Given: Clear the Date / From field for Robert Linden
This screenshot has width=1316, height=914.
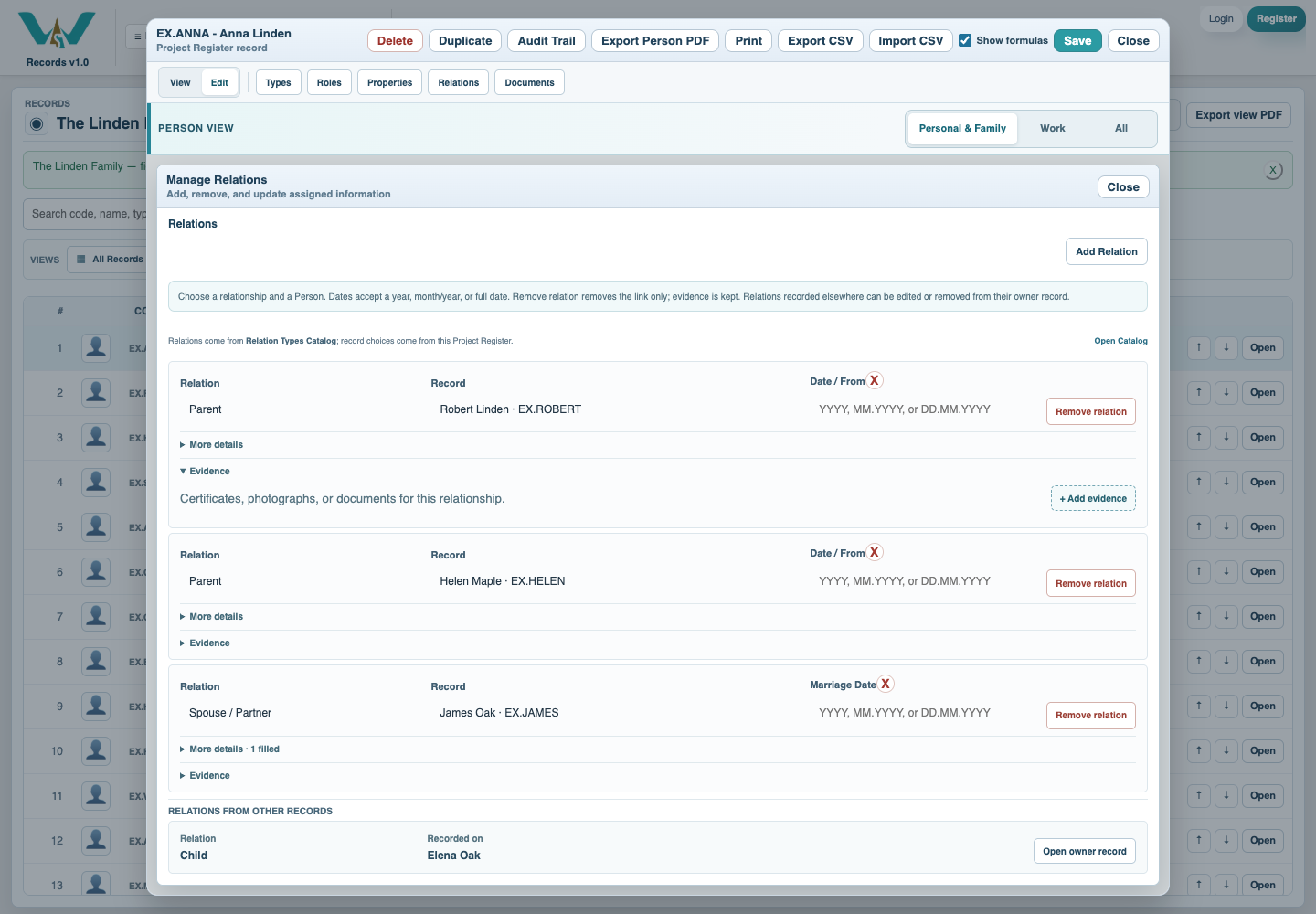Looking at the screenshot, I should coord(875,381).
